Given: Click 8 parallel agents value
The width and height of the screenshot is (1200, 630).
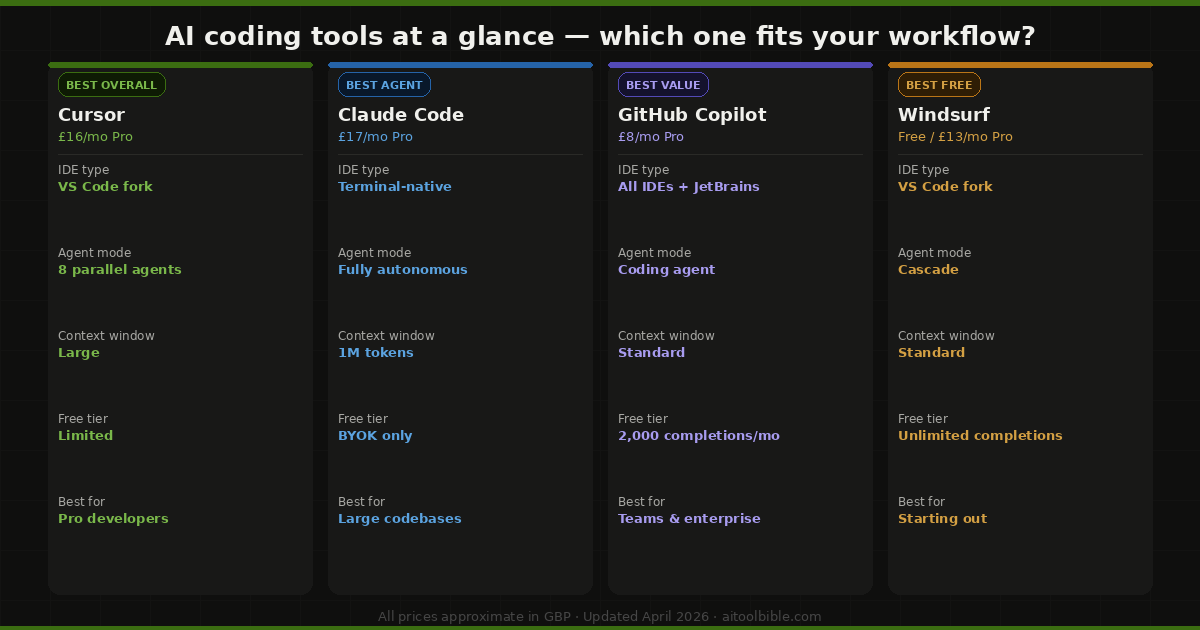Looking at the screenshot, I should 120,270.
